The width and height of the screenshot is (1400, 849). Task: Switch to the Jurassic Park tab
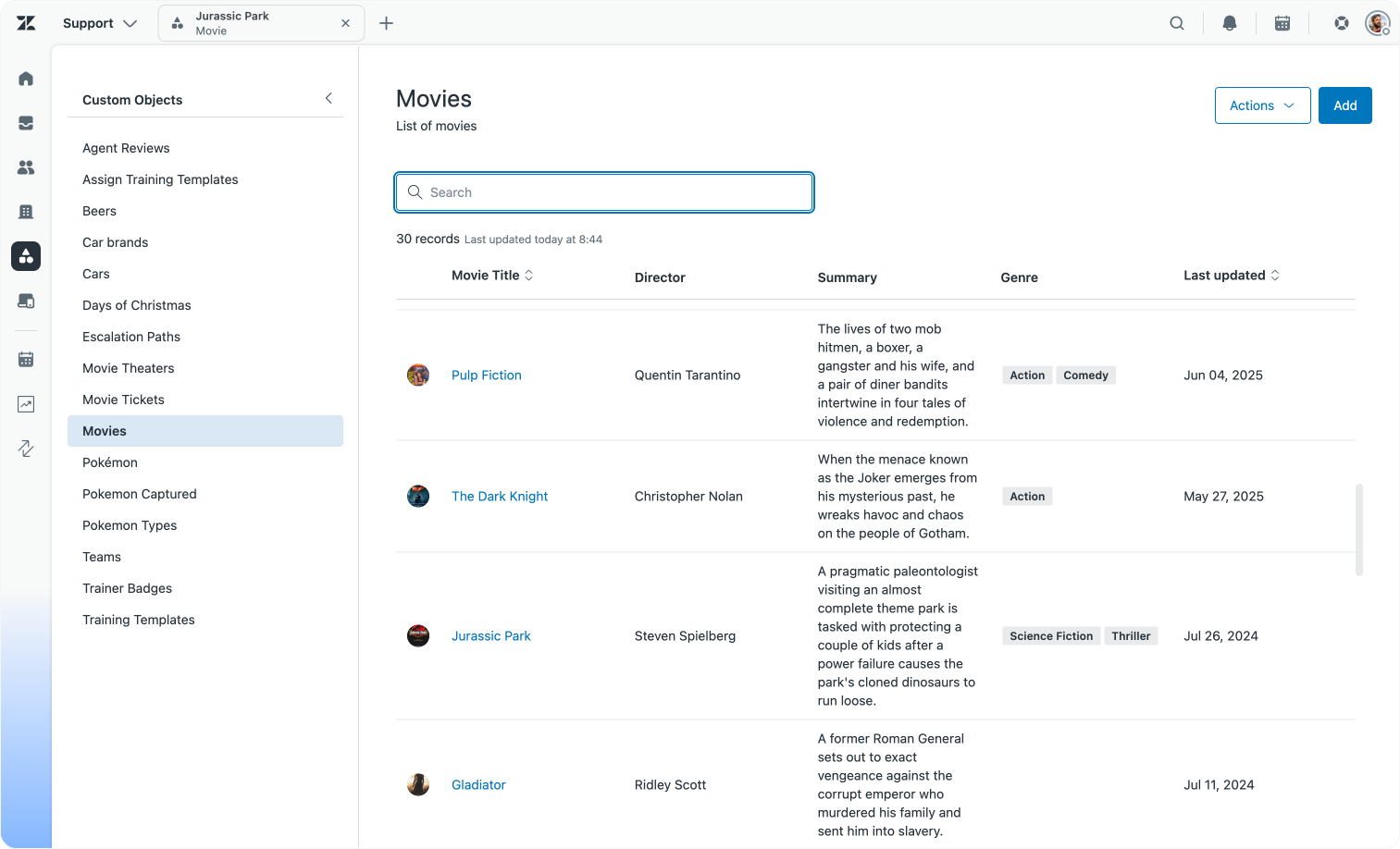click(250, 23)
